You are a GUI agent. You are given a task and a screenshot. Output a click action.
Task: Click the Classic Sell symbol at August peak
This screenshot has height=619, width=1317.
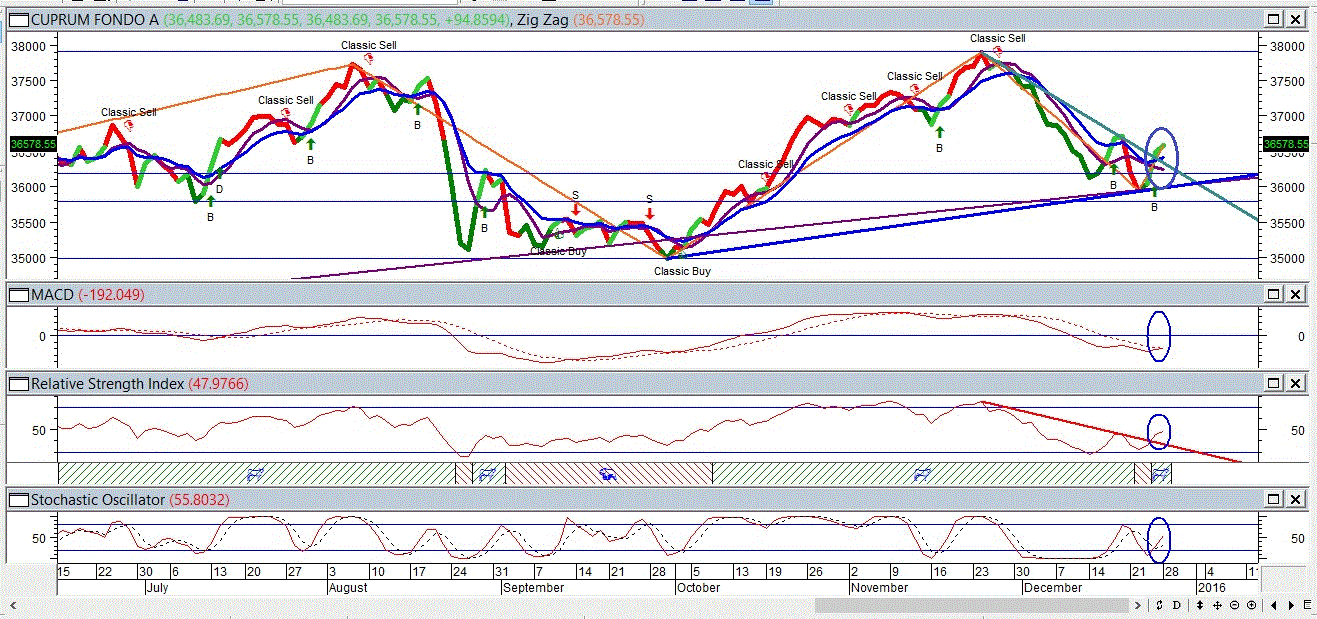click(x=369, y=59)
